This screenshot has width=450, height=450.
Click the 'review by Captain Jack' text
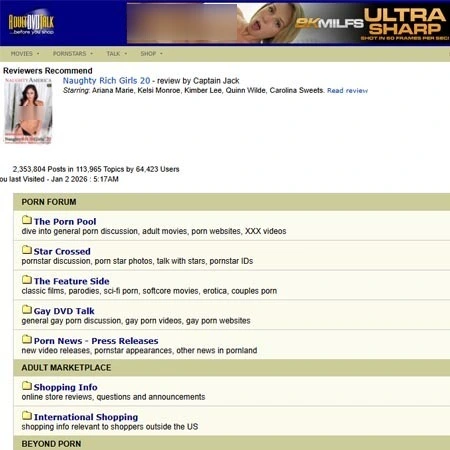198,81
